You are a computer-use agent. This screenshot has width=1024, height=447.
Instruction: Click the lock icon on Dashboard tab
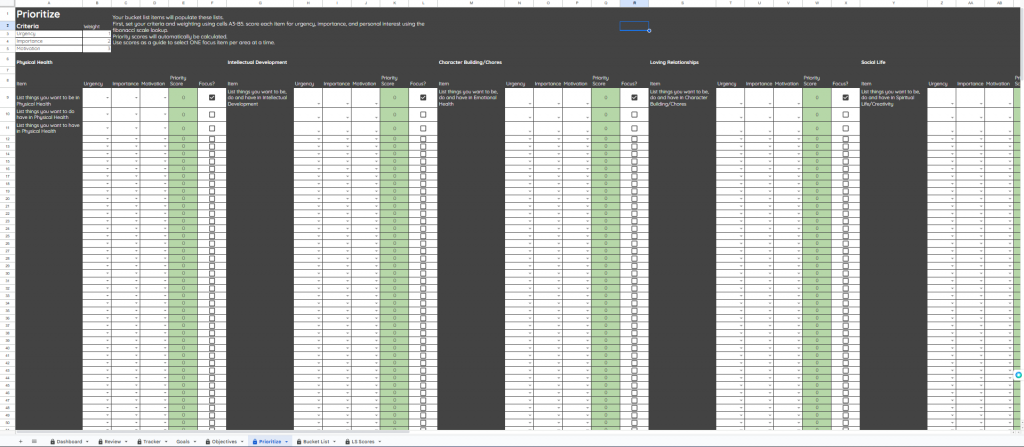[51, 440]
